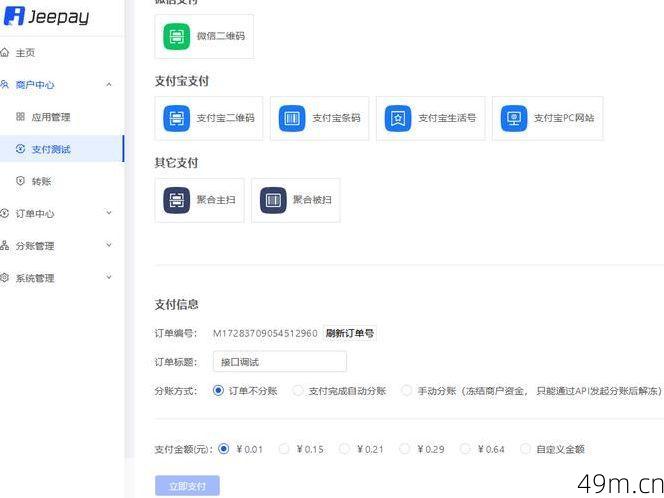
Task: Click the 订单编号 field label
Action: click(176, 333)
